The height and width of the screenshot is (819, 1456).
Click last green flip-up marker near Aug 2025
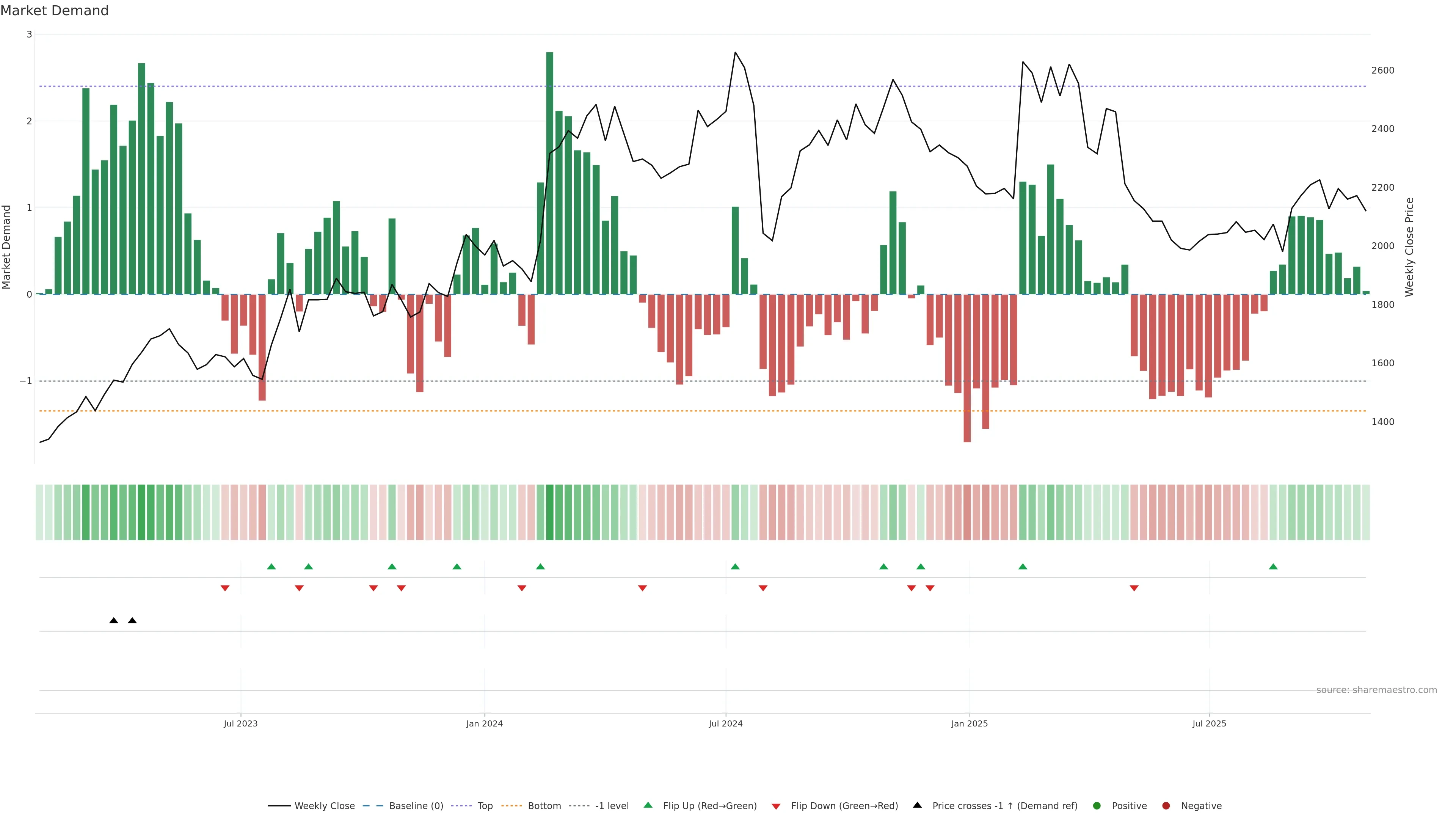pyautogui.click(x=1273, y=567)
